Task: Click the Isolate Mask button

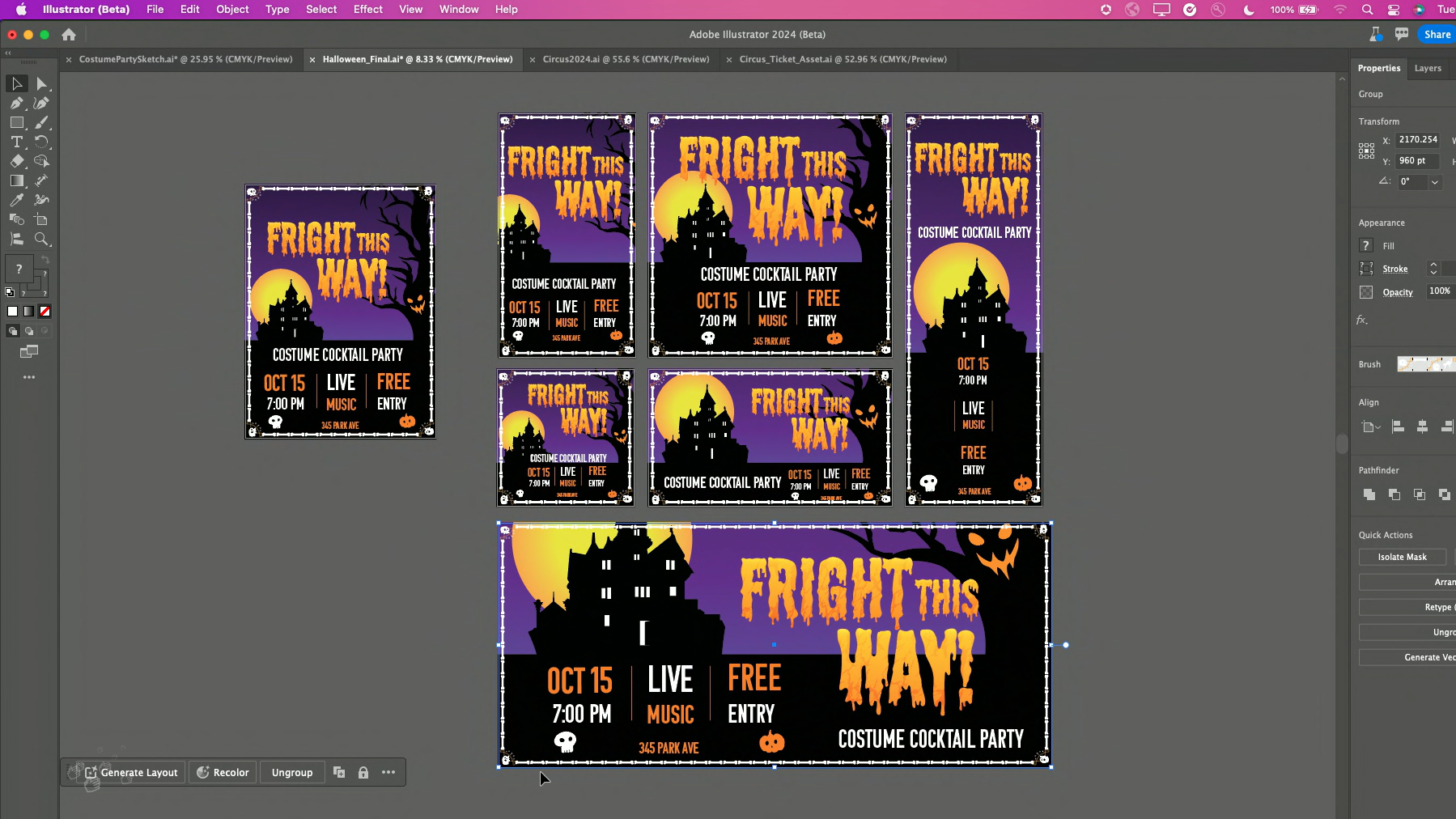Action: tap(1402, 557)
